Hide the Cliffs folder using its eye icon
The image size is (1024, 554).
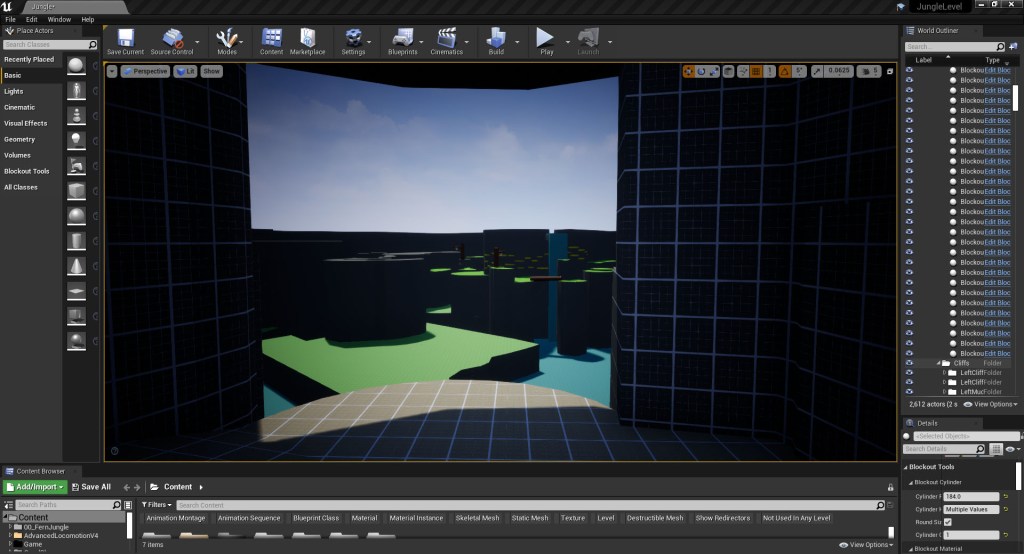point(909,363)
